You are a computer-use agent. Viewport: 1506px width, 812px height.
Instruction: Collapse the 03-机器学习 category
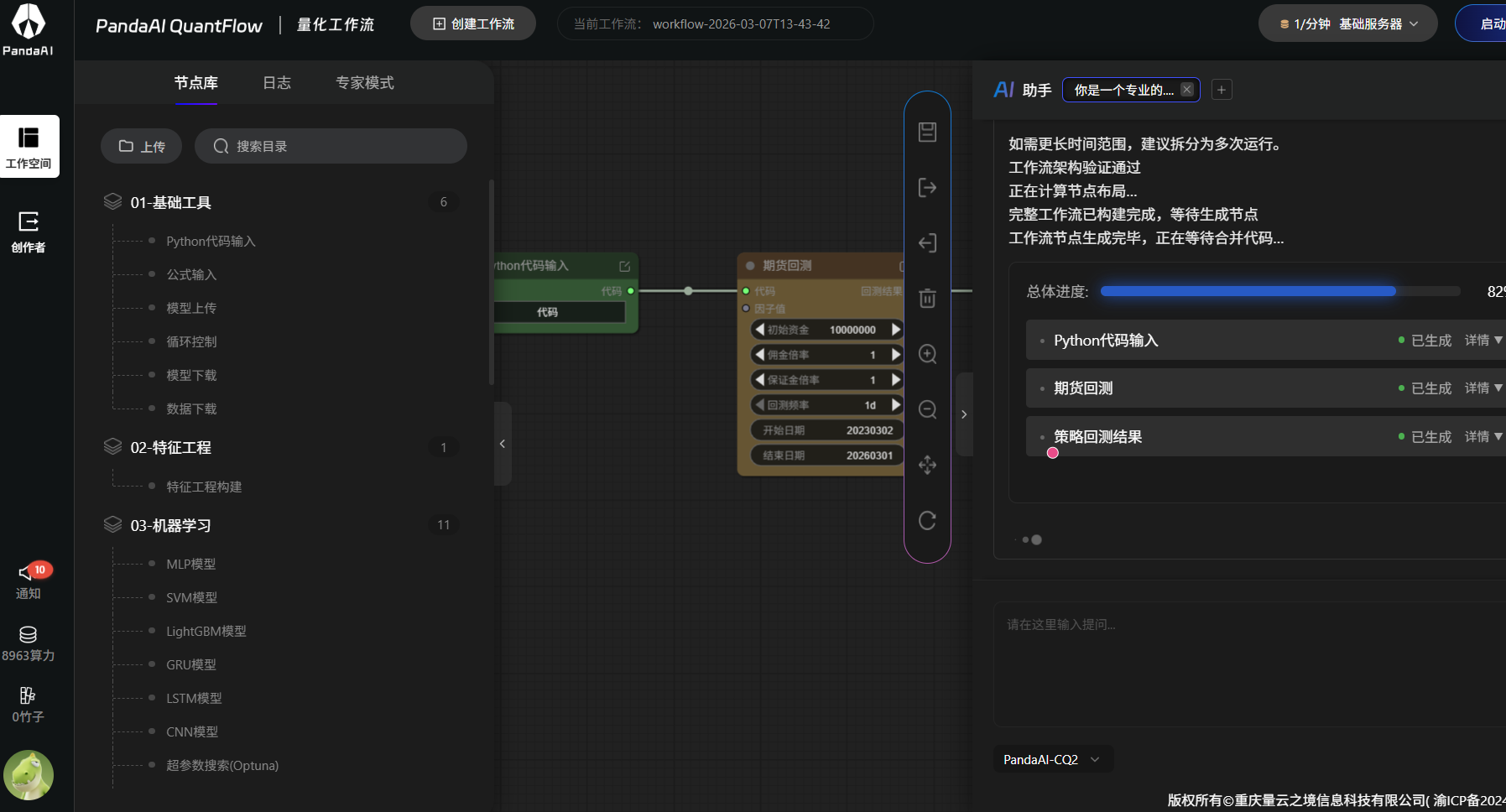pos(170,525)
